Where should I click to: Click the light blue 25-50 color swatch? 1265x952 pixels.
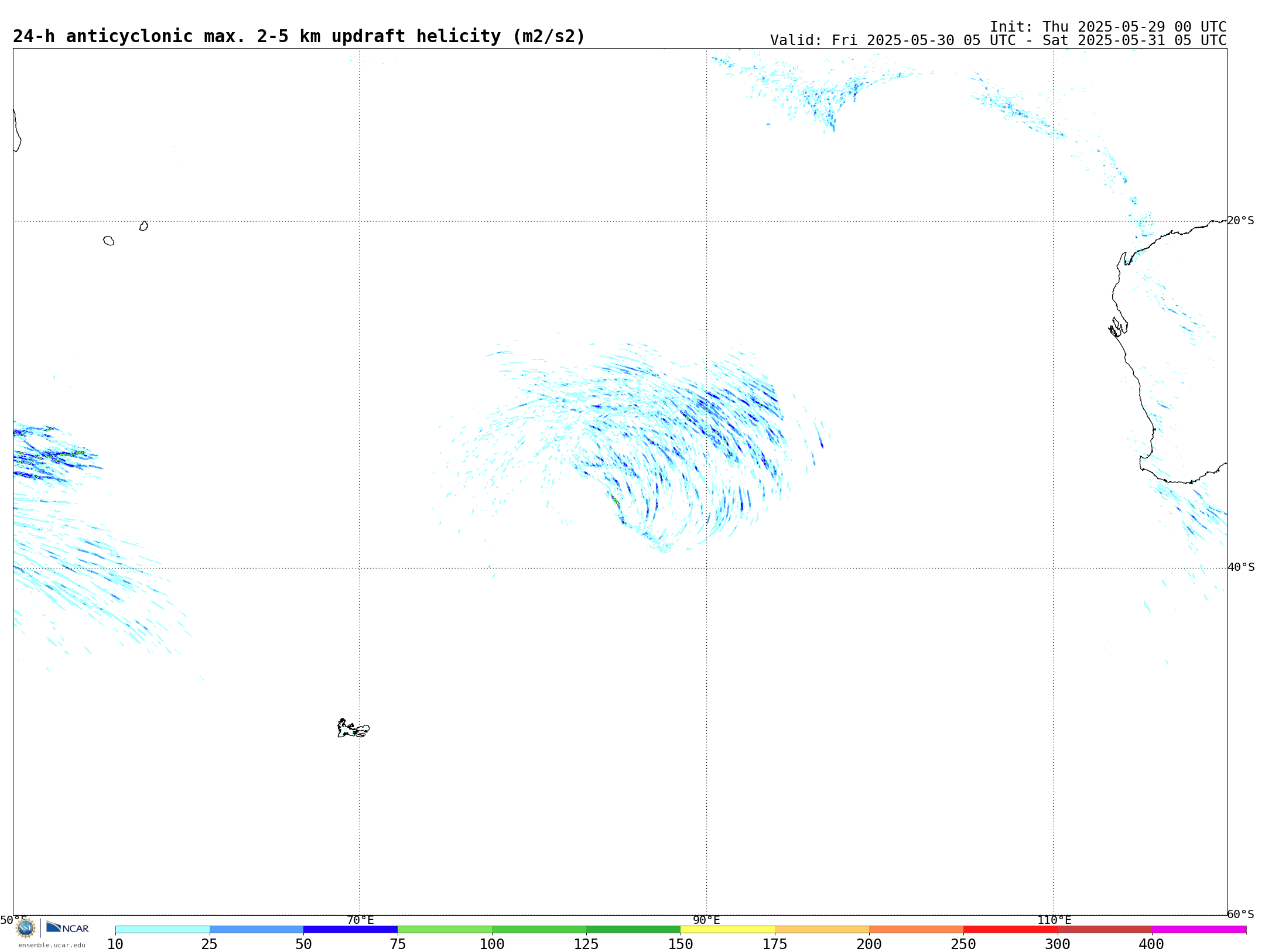click(257, 929)
